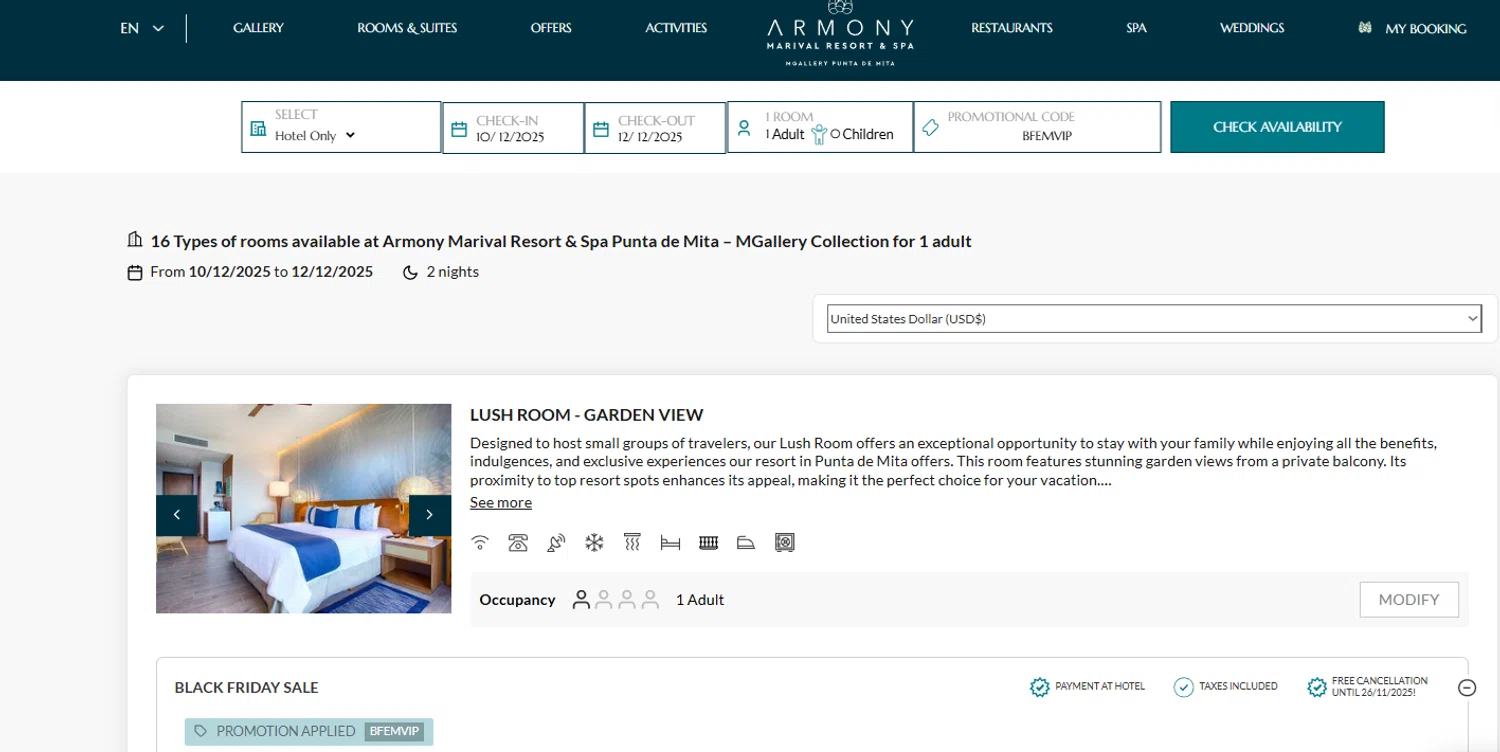Open the room and guests selector

820,127
